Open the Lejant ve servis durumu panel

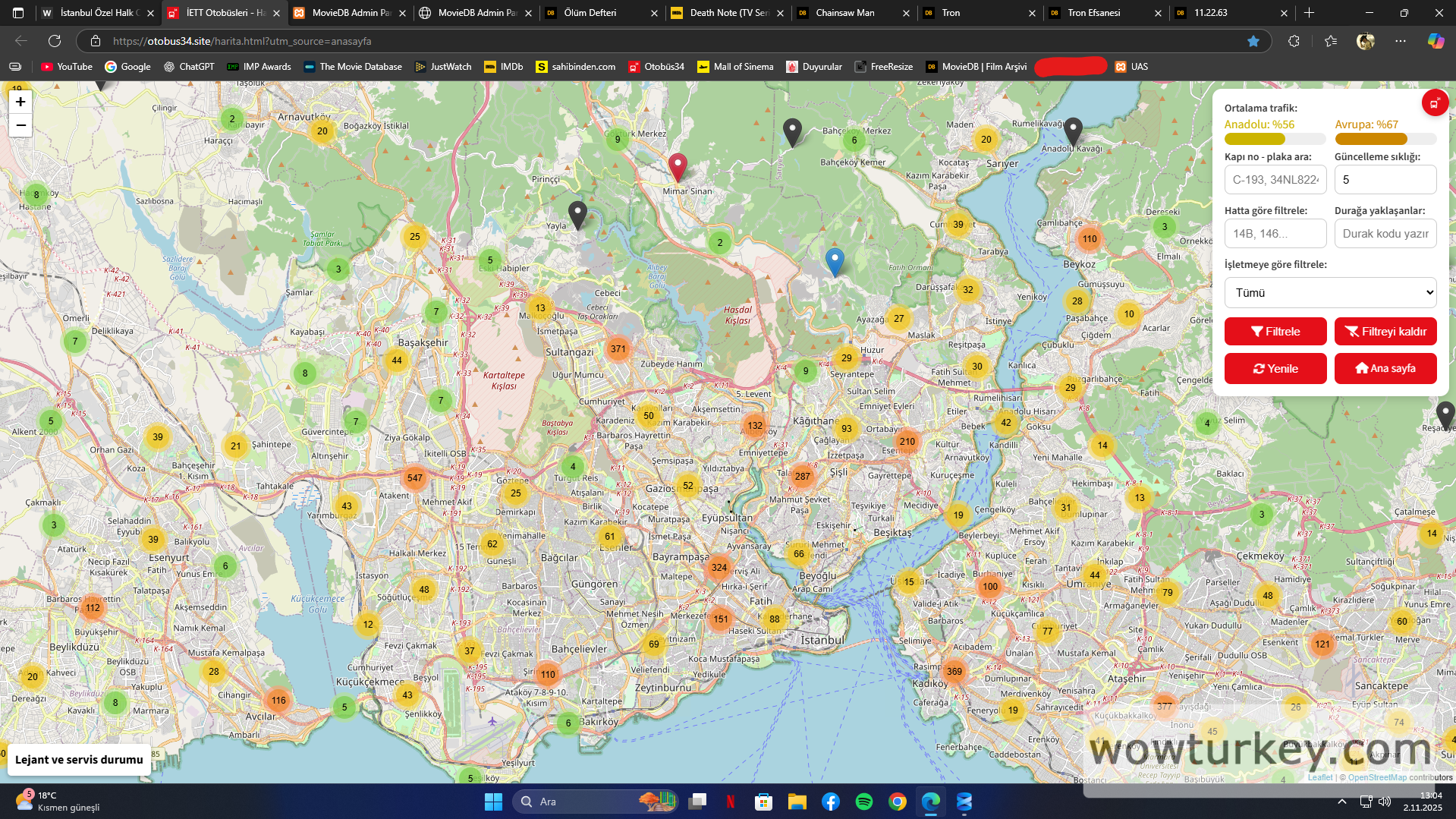coord(79,760)
